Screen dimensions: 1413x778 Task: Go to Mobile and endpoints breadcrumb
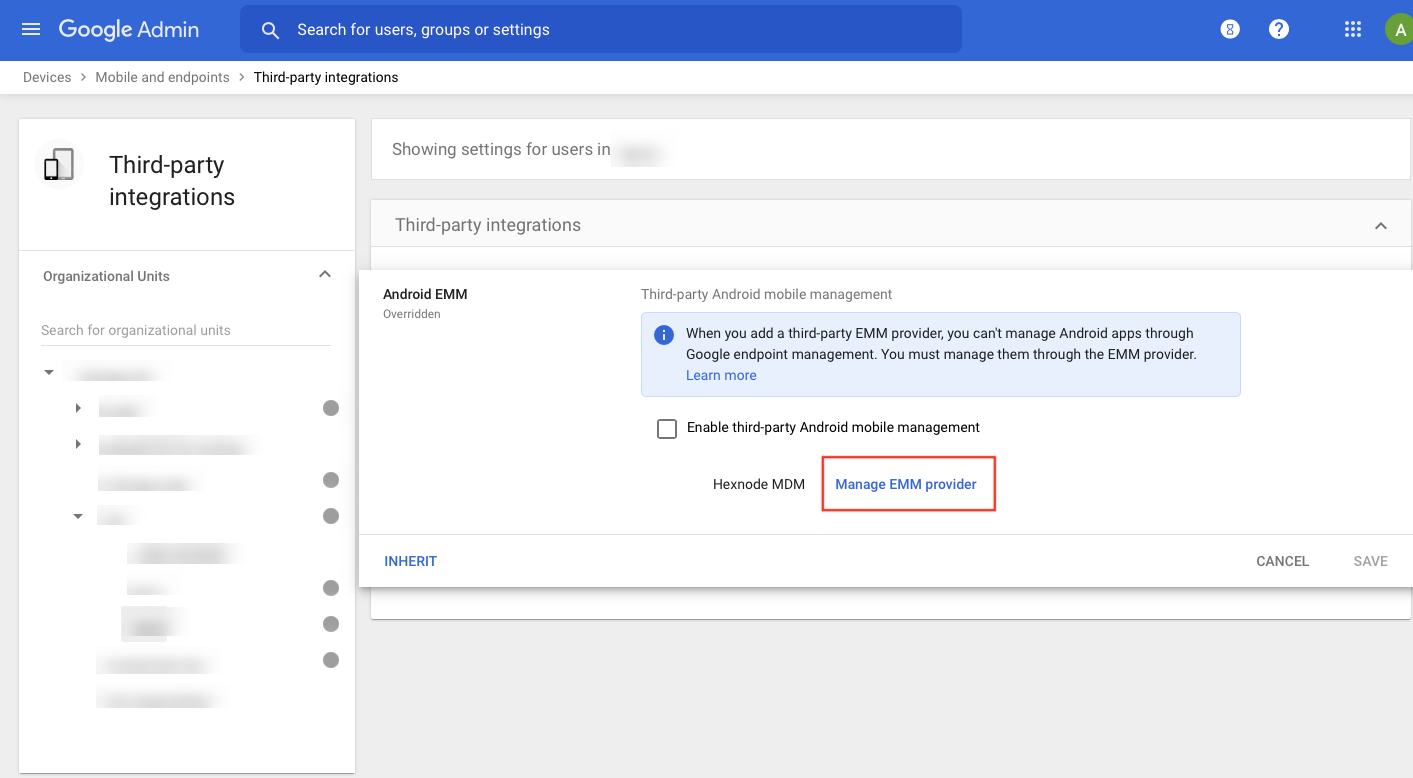pyautogui.click(x=162, y=77)
